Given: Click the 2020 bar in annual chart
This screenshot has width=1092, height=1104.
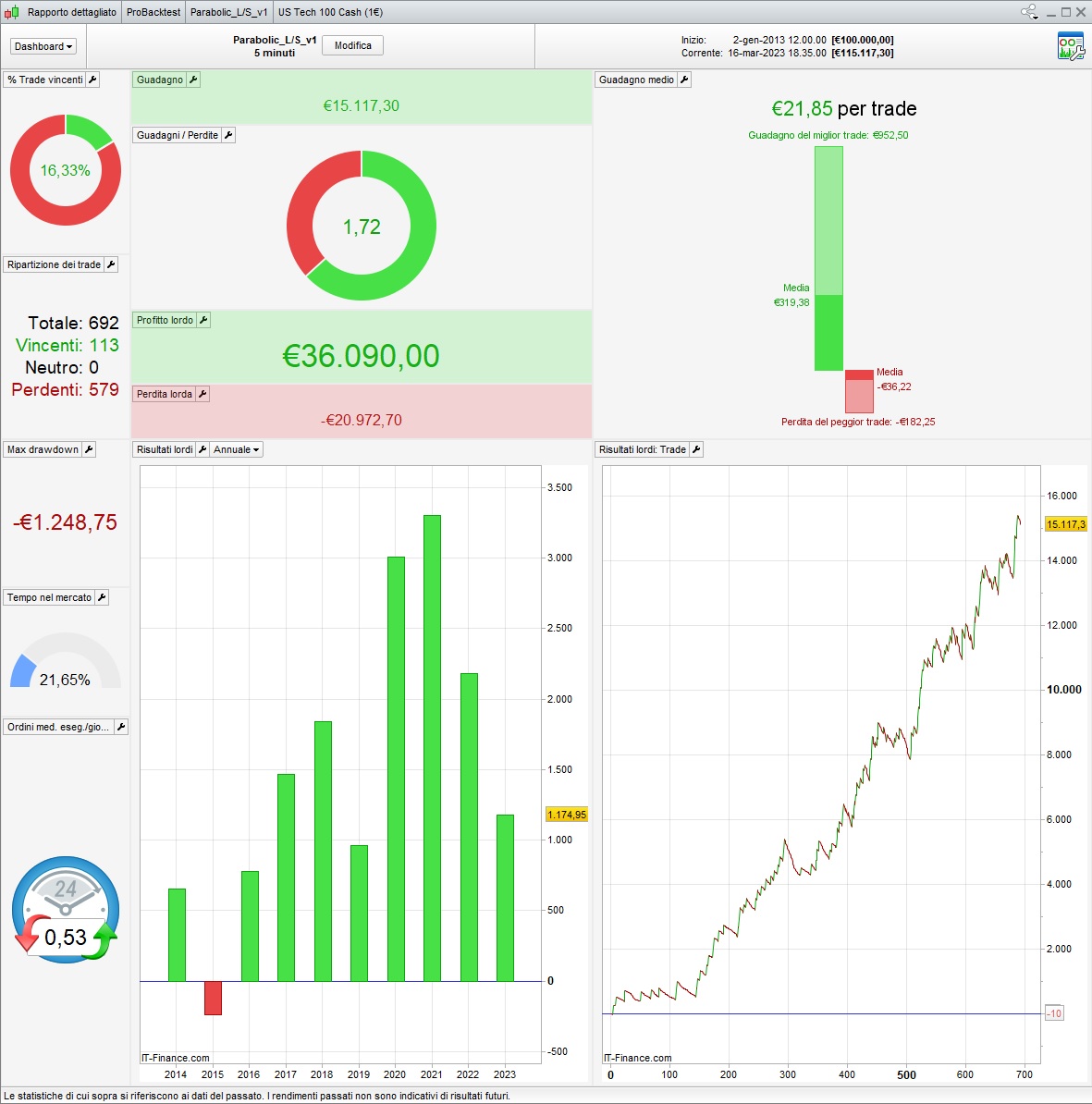Looking at the screenshot, I should click(x=396, y=769).
